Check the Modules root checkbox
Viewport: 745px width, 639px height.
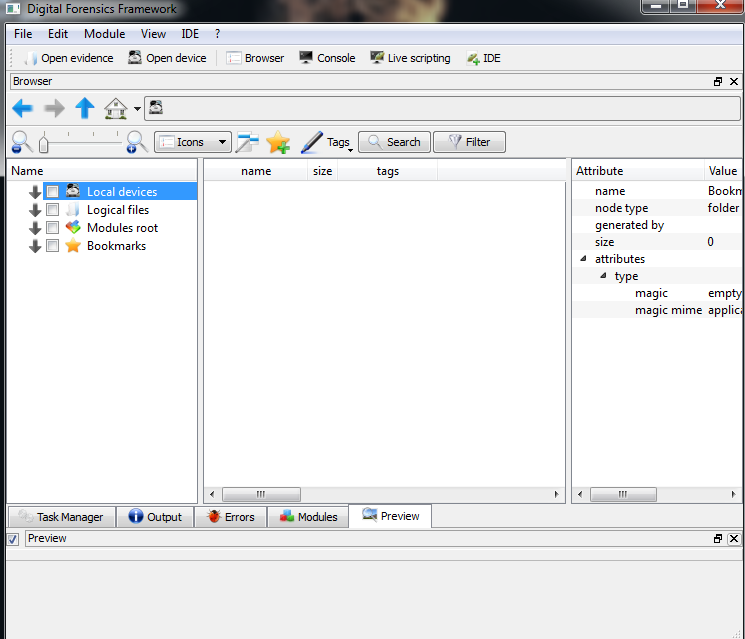(x=53, y=228)
